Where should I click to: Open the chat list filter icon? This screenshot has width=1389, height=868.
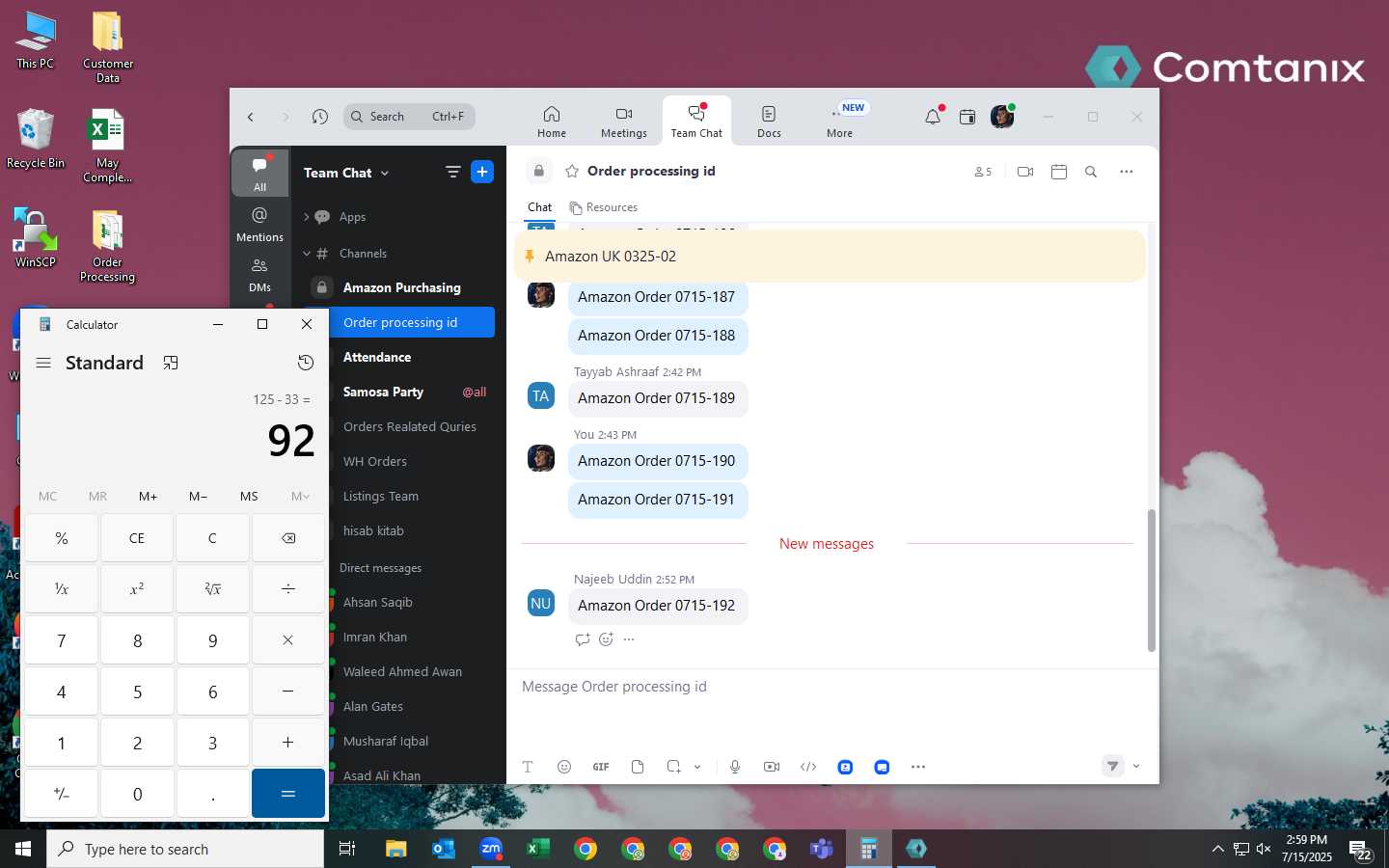tap(452, 172)
